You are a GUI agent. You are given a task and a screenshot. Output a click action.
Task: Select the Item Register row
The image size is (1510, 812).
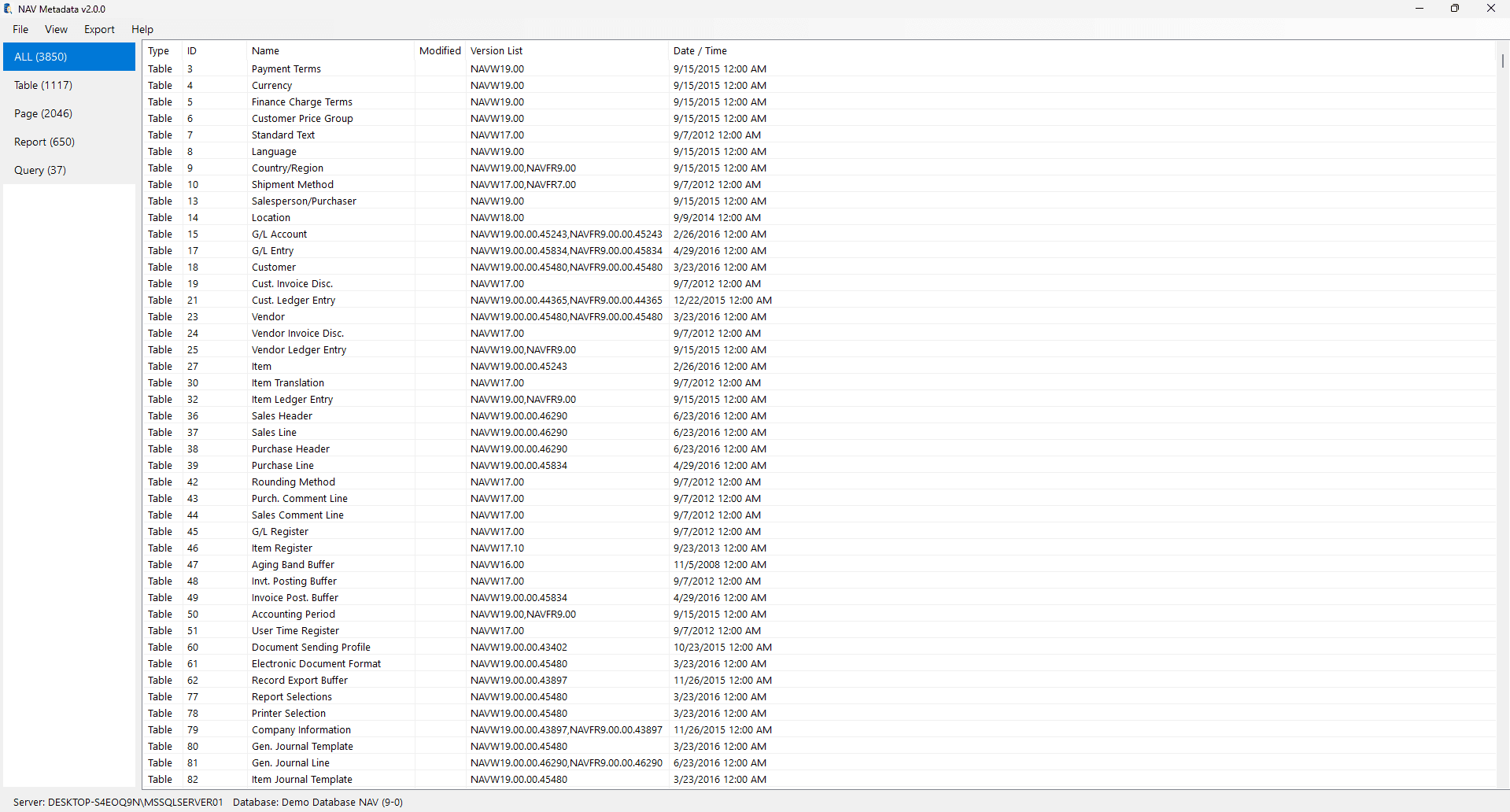click(x=819, y=548)
